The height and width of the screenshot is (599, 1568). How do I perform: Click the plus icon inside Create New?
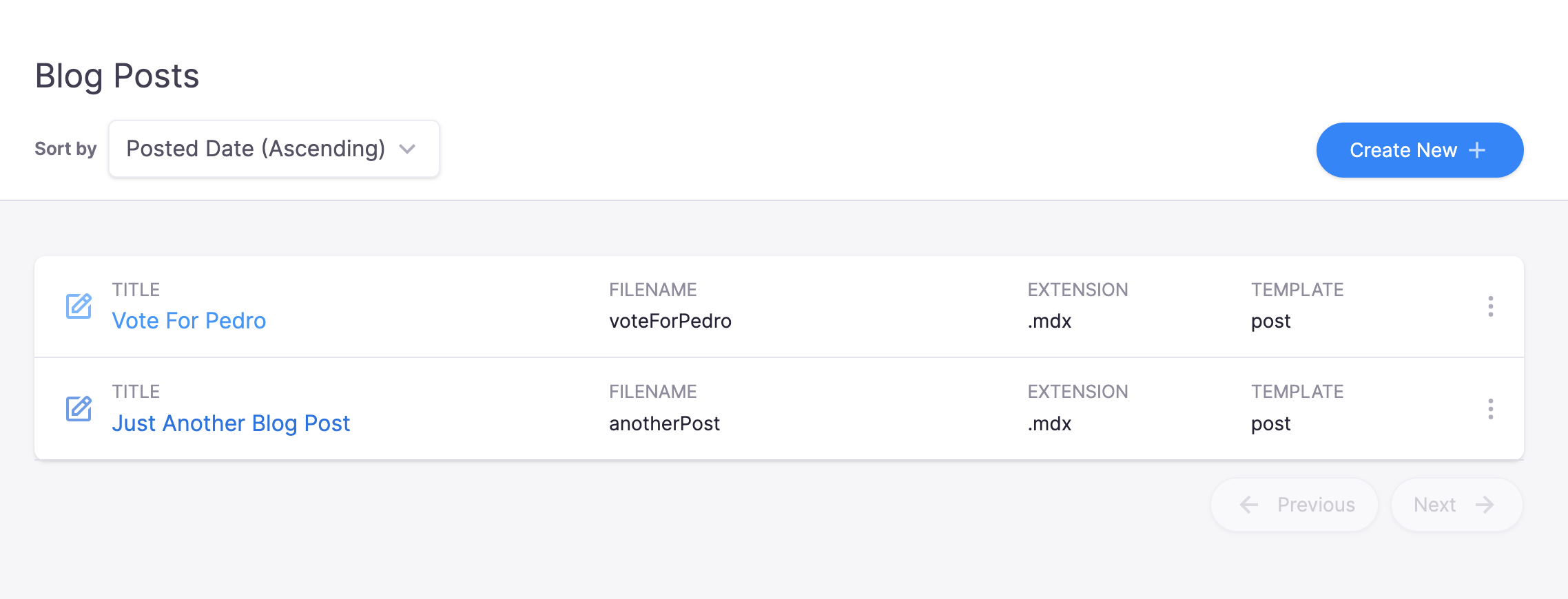pyautogui.click(x=1478, y=150)
